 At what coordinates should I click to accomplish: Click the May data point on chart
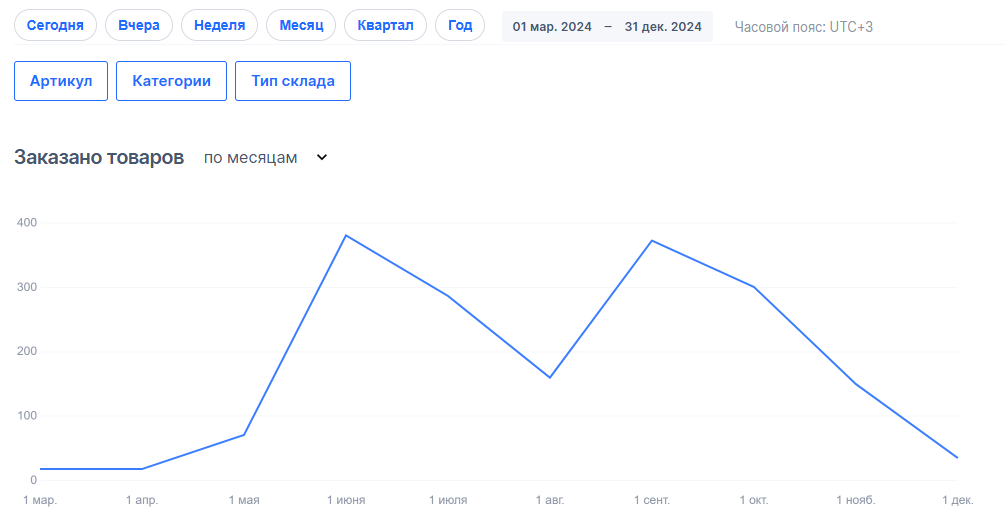click(244, 434)
